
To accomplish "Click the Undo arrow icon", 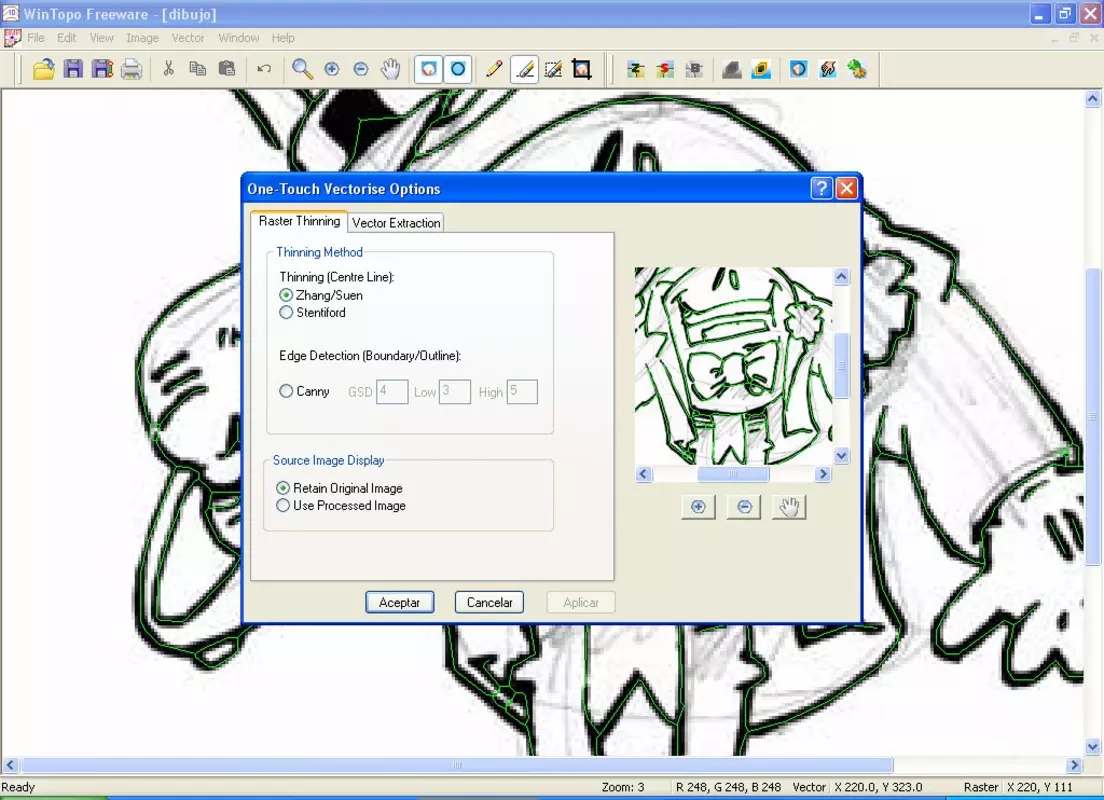I will (264, 69).
